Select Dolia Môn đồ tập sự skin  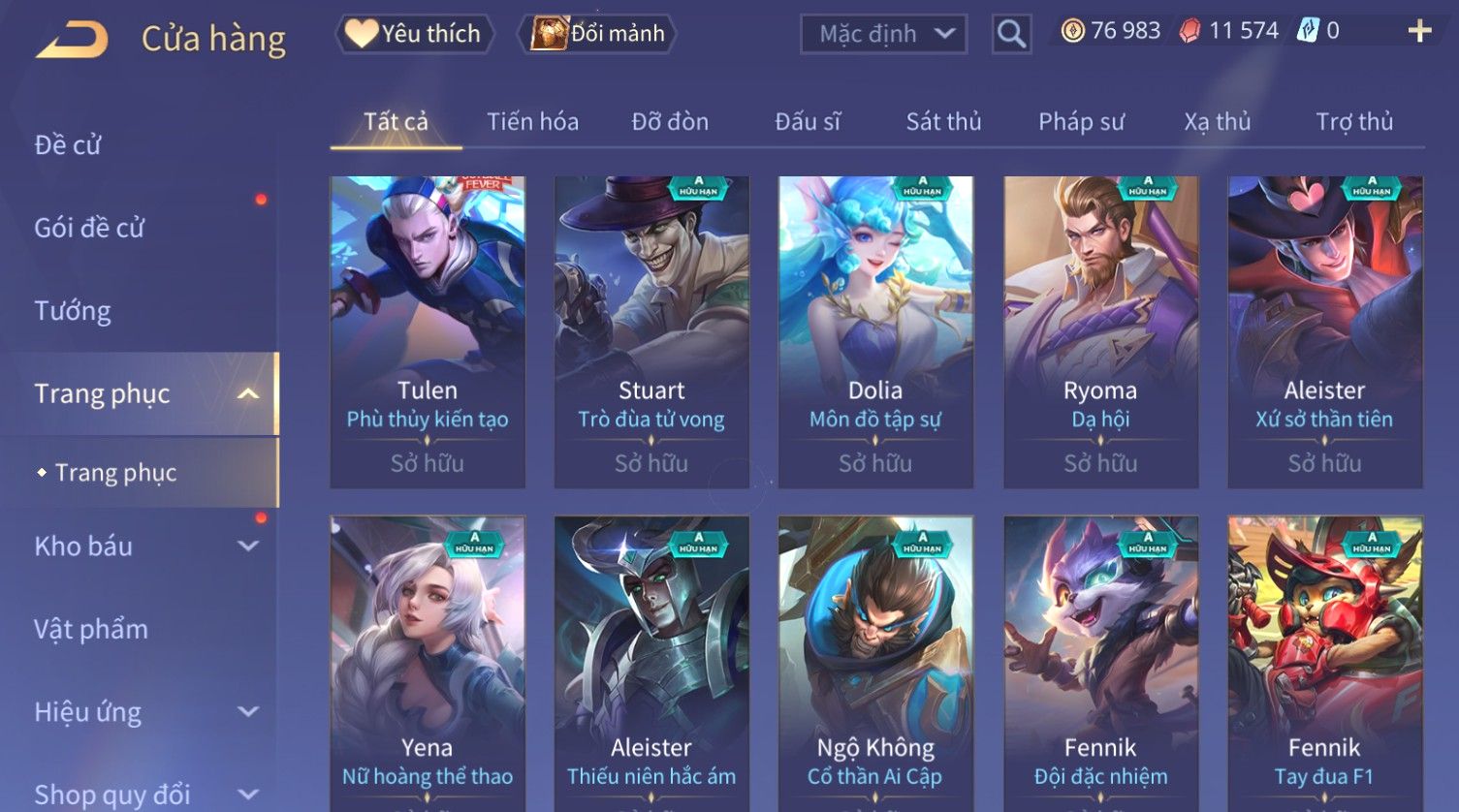pyautogui.click(x=875, y=332)
